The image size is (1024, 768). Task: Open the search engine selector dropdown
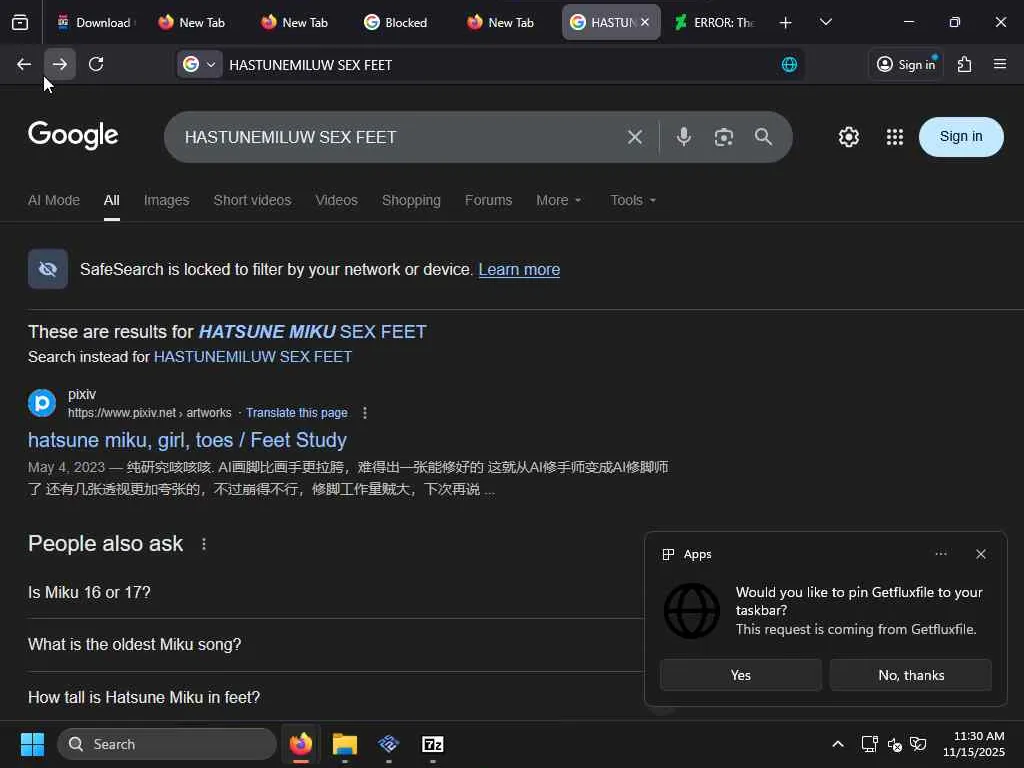click(x=199, y=65)
